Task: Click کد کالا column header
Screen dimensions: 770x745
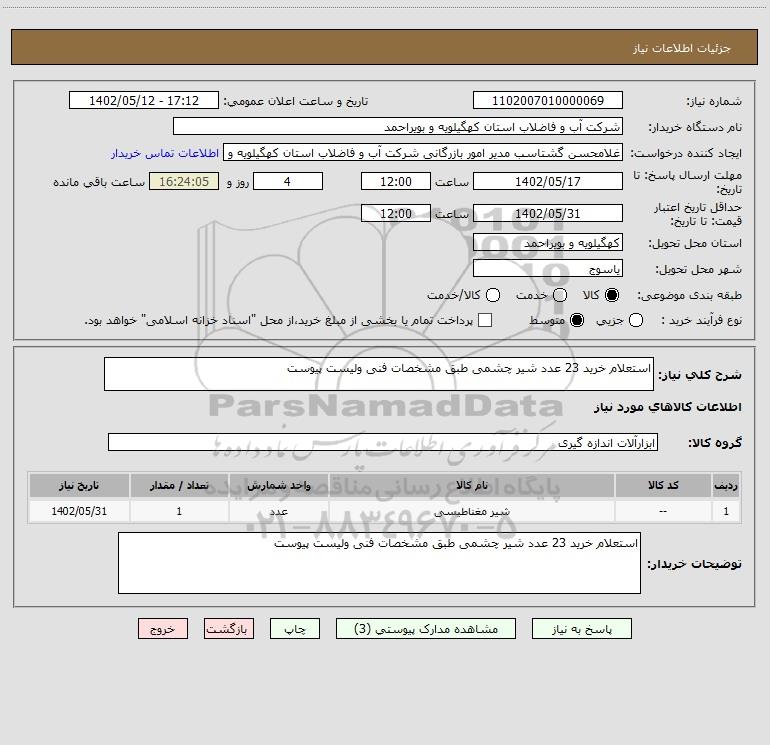Action: (x=663, y=485)
